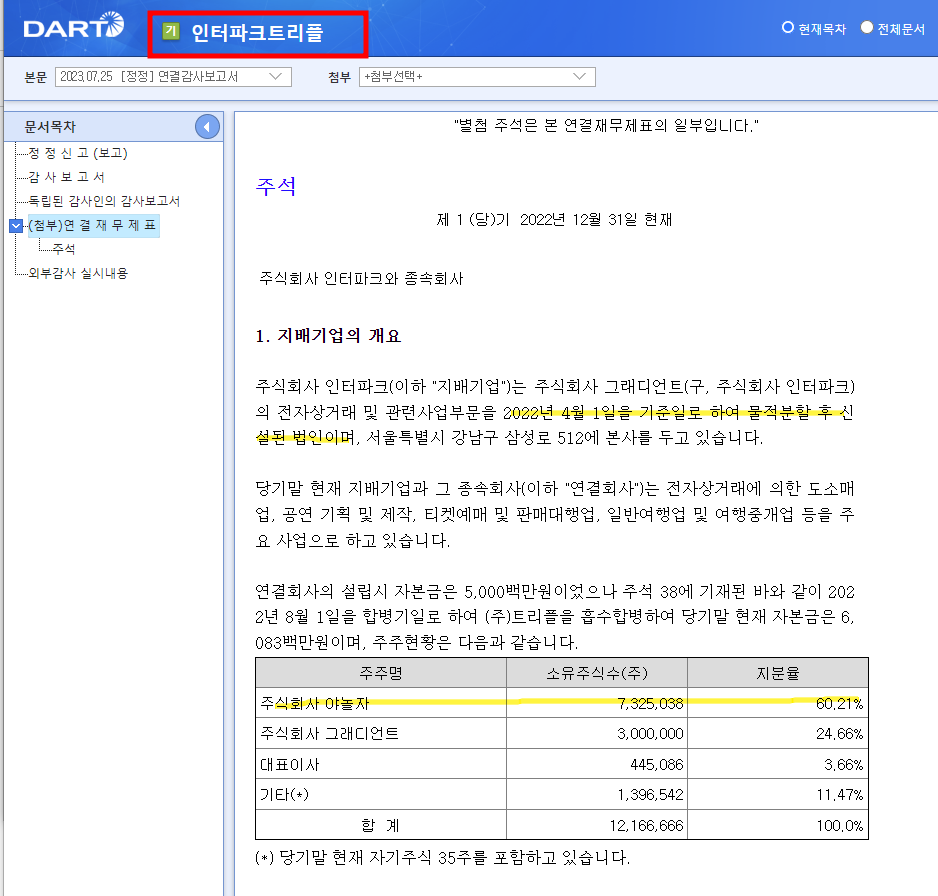This screenshot has width=938, height=896.
Task: Open the 첨부선택 attachment dropdown
Action: point(477,77)
